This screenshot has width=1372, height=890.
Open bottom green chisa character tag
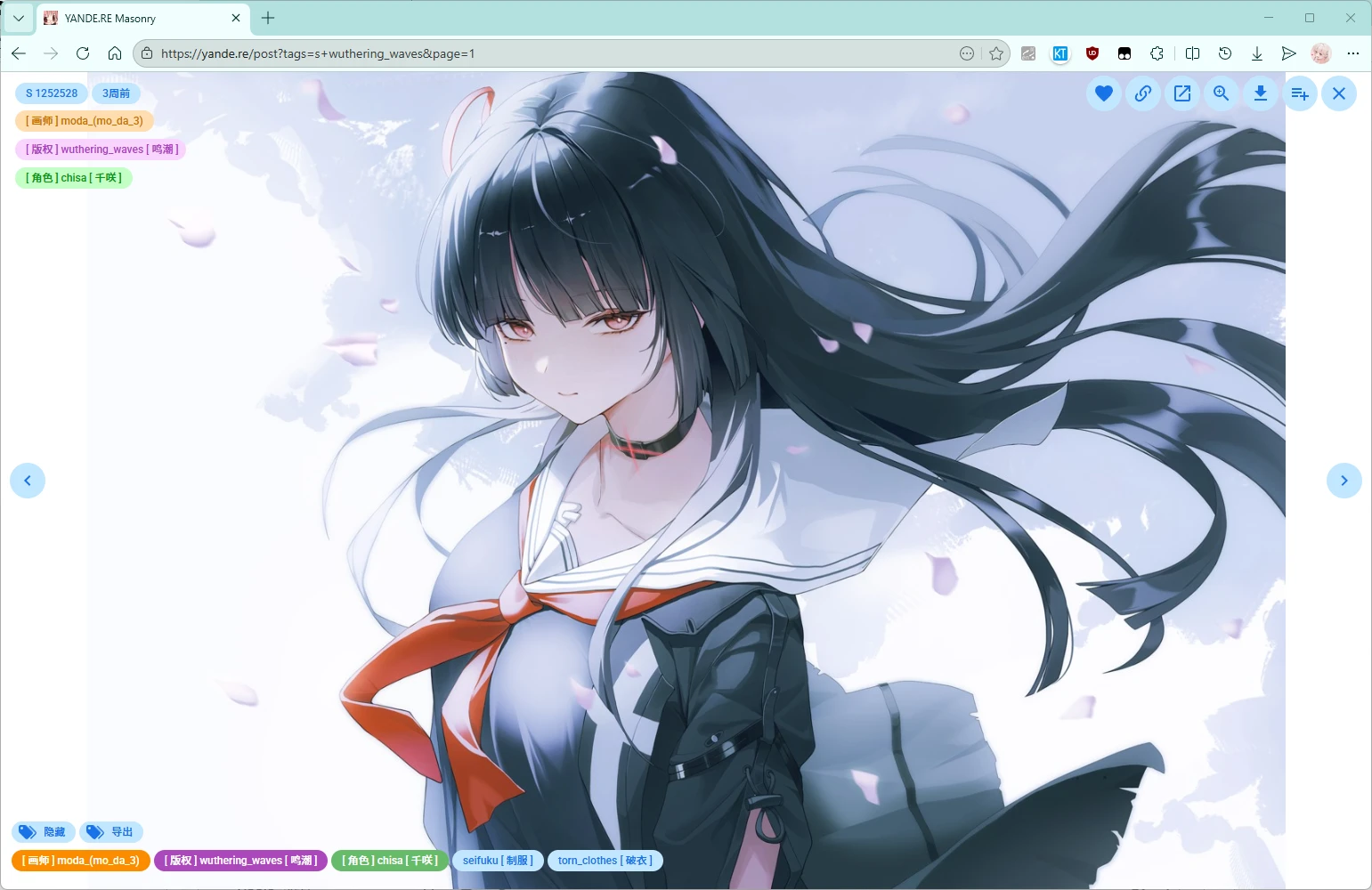[390, 861]
